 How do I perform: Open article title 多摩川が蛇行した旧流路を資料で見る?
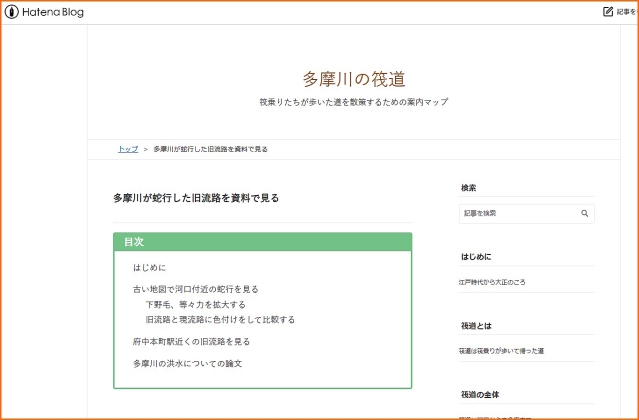pyautogui.click(x=196, y=198)
